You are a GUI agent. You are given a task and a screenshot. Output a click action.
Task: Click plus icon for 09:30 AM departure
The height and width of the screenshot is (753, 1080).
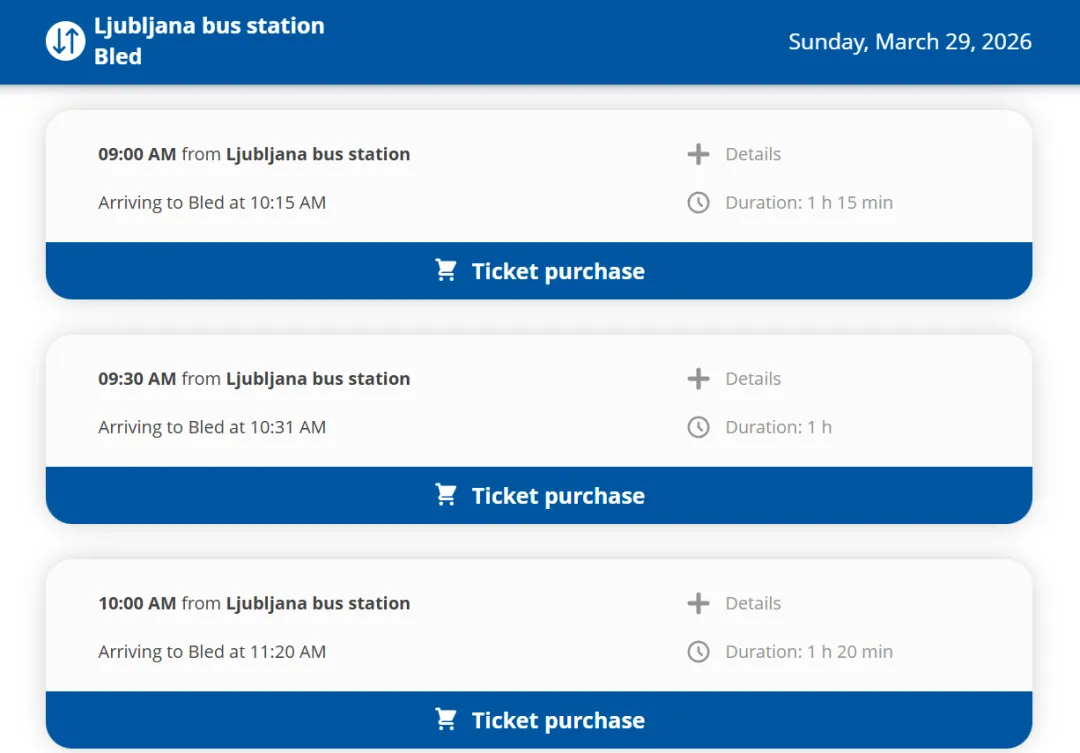point(698,379)
